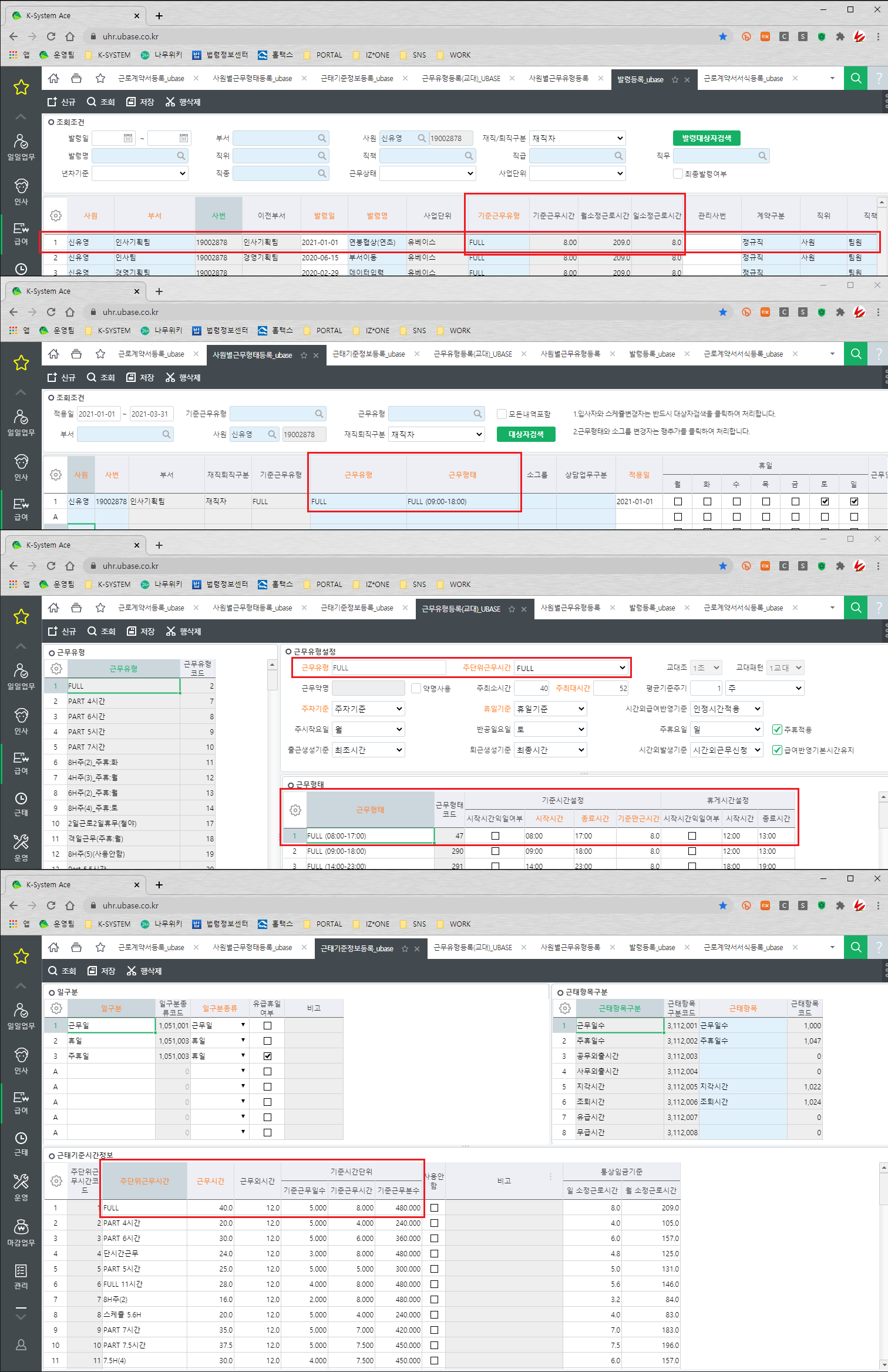Click grid gear icon in 사원별근무형태등록 window
The width and height of the screenshot is (888, 1372).
56,474
